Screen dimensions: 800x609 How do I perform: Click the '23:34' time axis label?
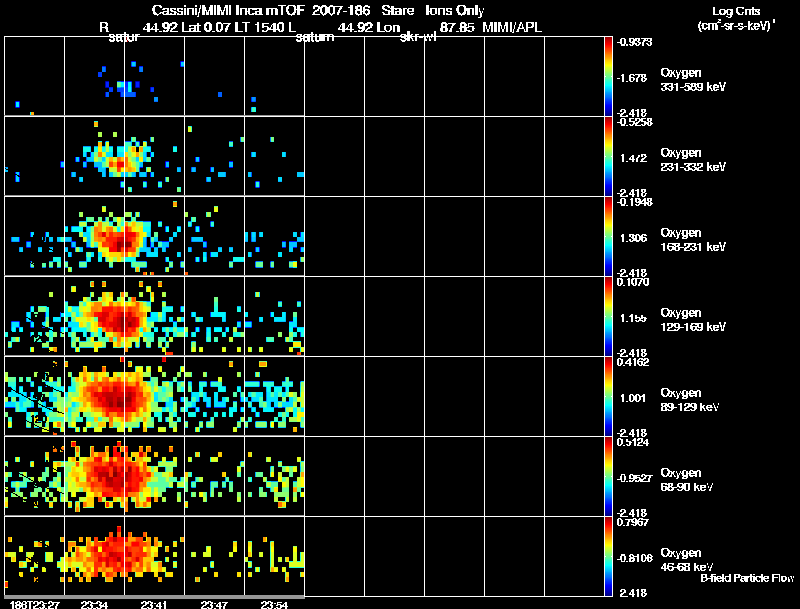pos(94,605)
